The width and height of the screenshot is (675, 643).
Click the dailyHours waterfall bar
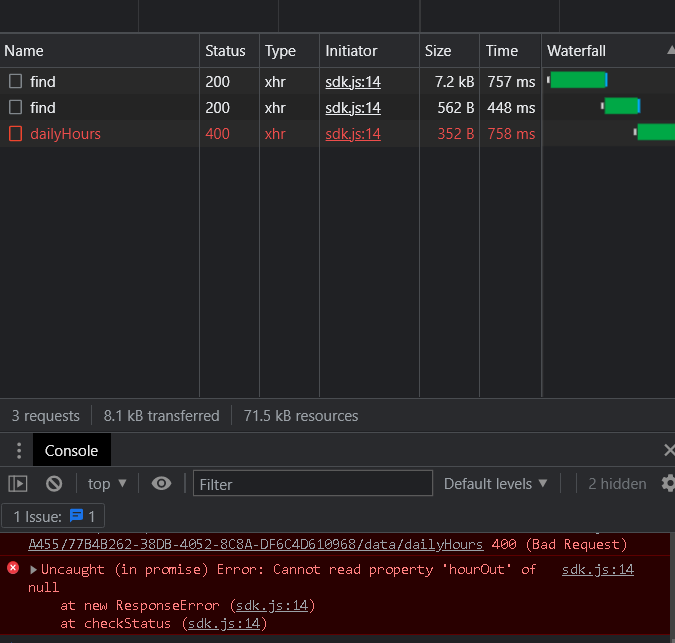656,132
